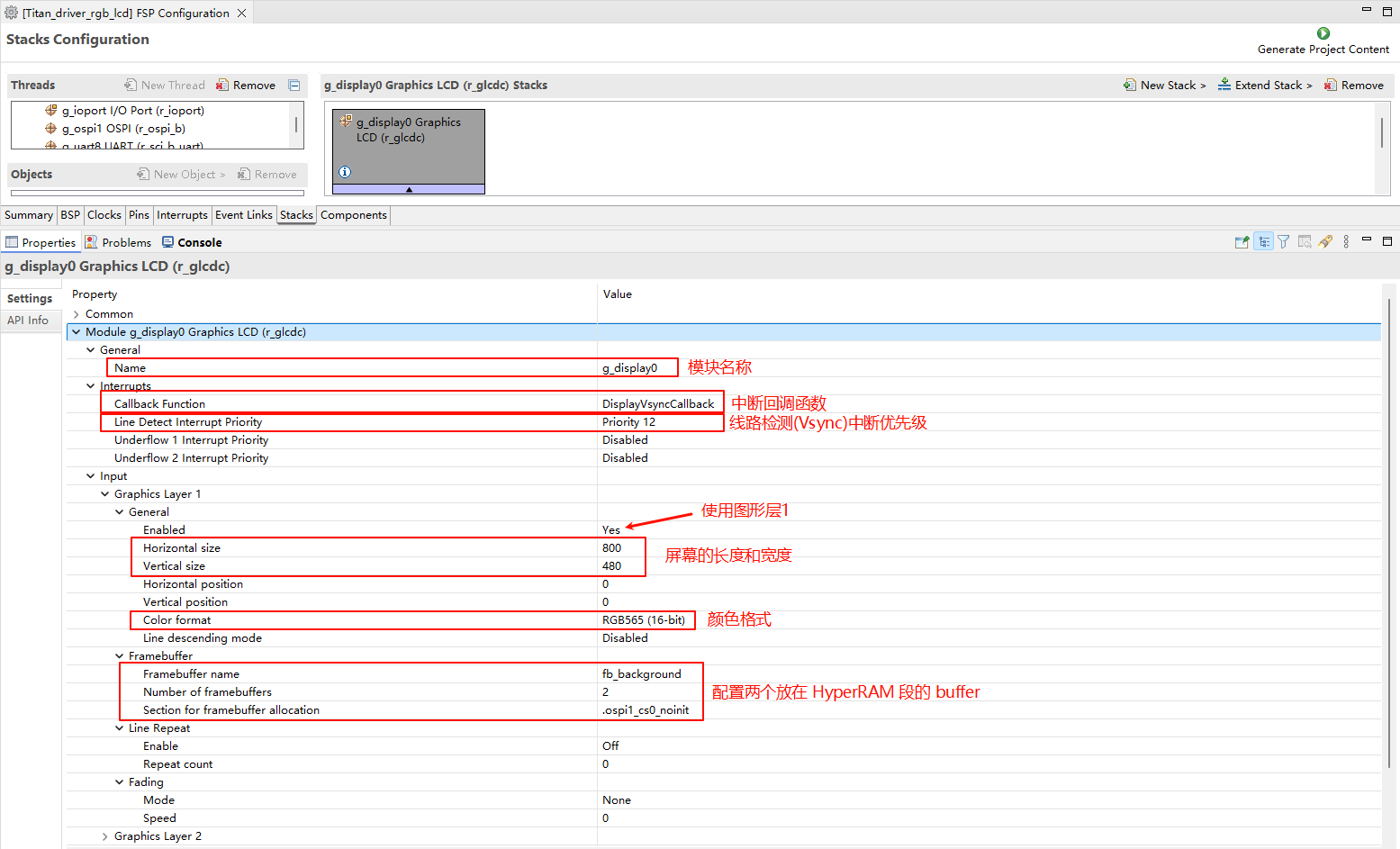Click the pen-shaped icon in Properties toolbar

point(1325,242)
